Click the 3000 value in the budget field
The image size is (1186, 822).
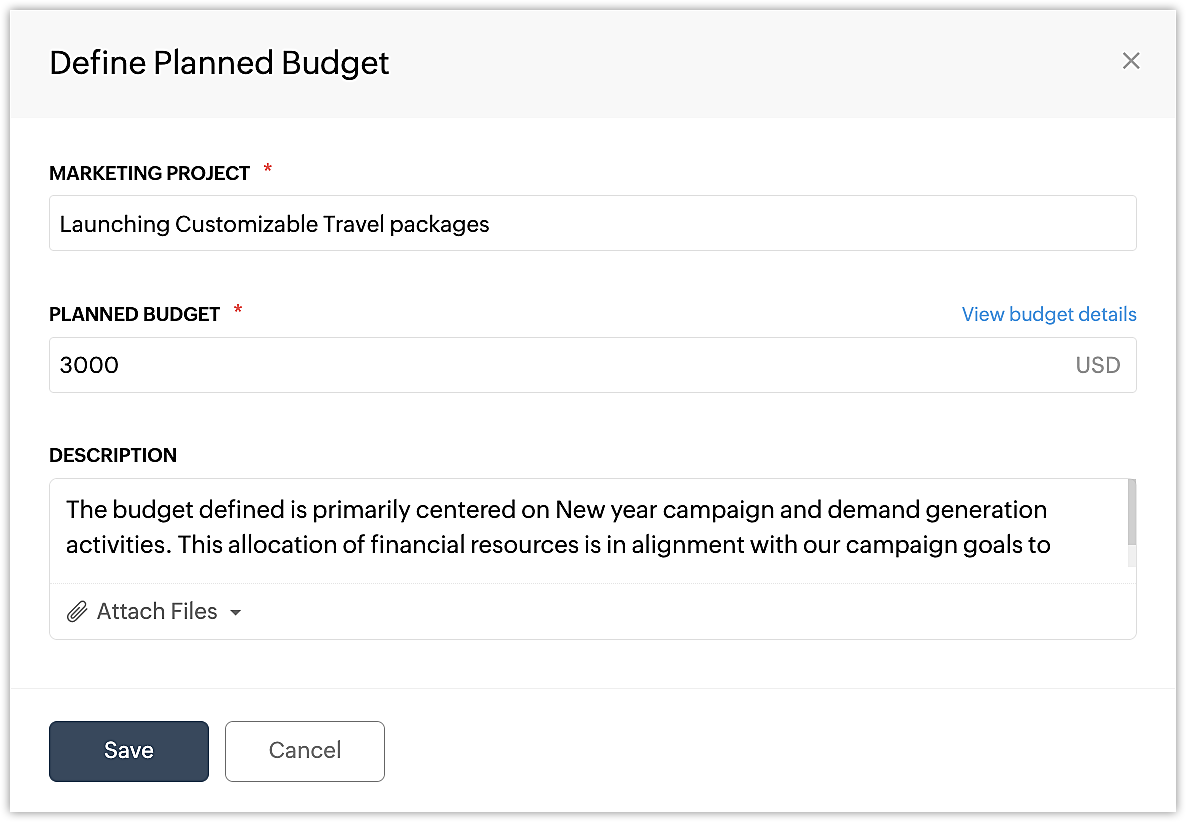click(x=89, y=365)
